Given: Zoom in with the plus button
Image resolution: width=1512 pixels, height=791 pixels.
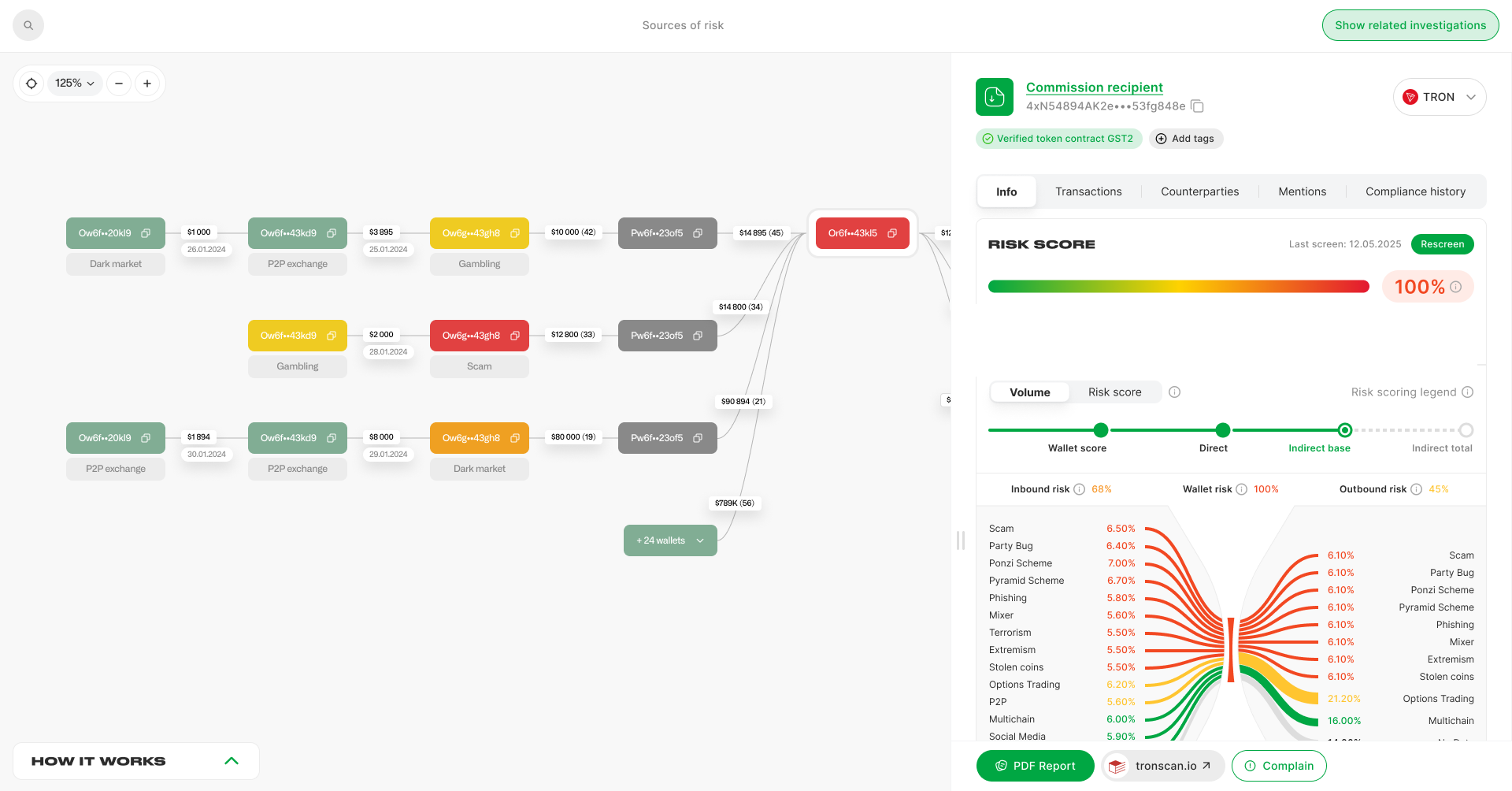Looking at the screenshot, I should 147,84.
